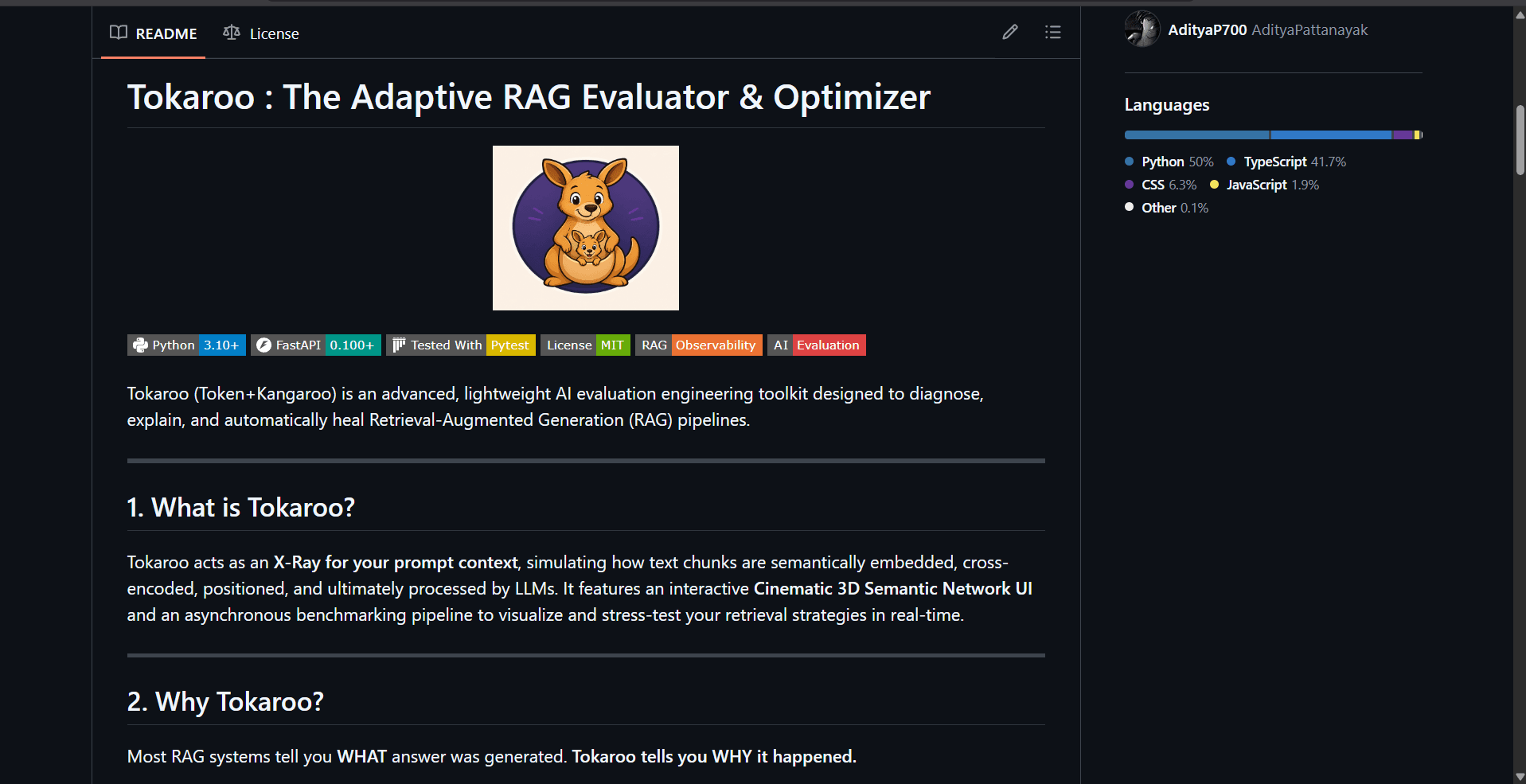Open the README outline list icon
Screen dimensions: 1526x784
tap(1053, 32)
